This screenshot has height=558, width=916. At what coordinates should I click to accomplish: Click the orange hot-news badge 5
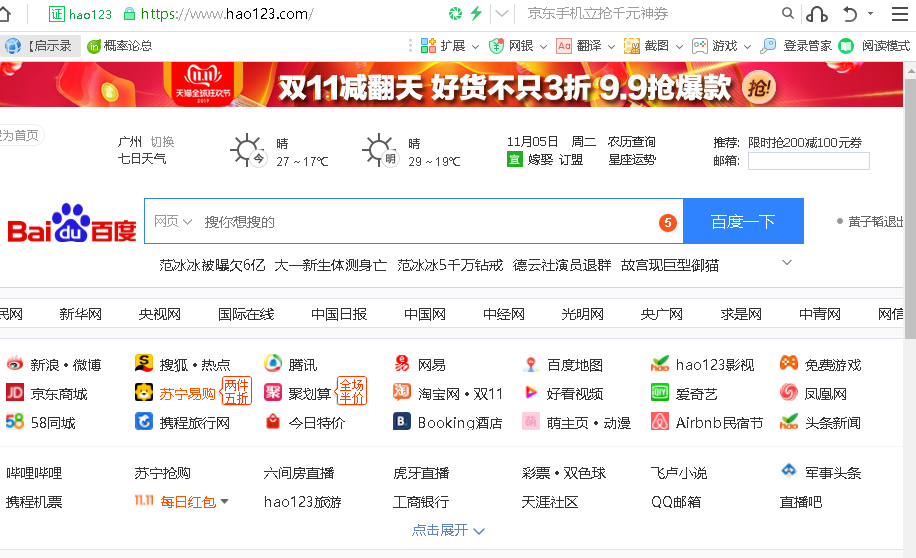[x=668, y=222]
